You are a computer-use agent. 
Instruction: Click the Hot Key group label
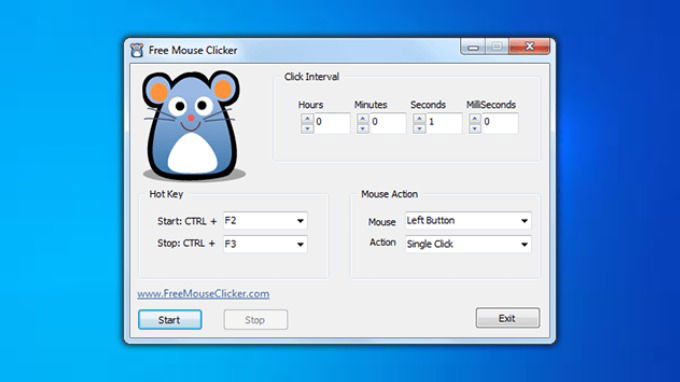tap(166, 194)
